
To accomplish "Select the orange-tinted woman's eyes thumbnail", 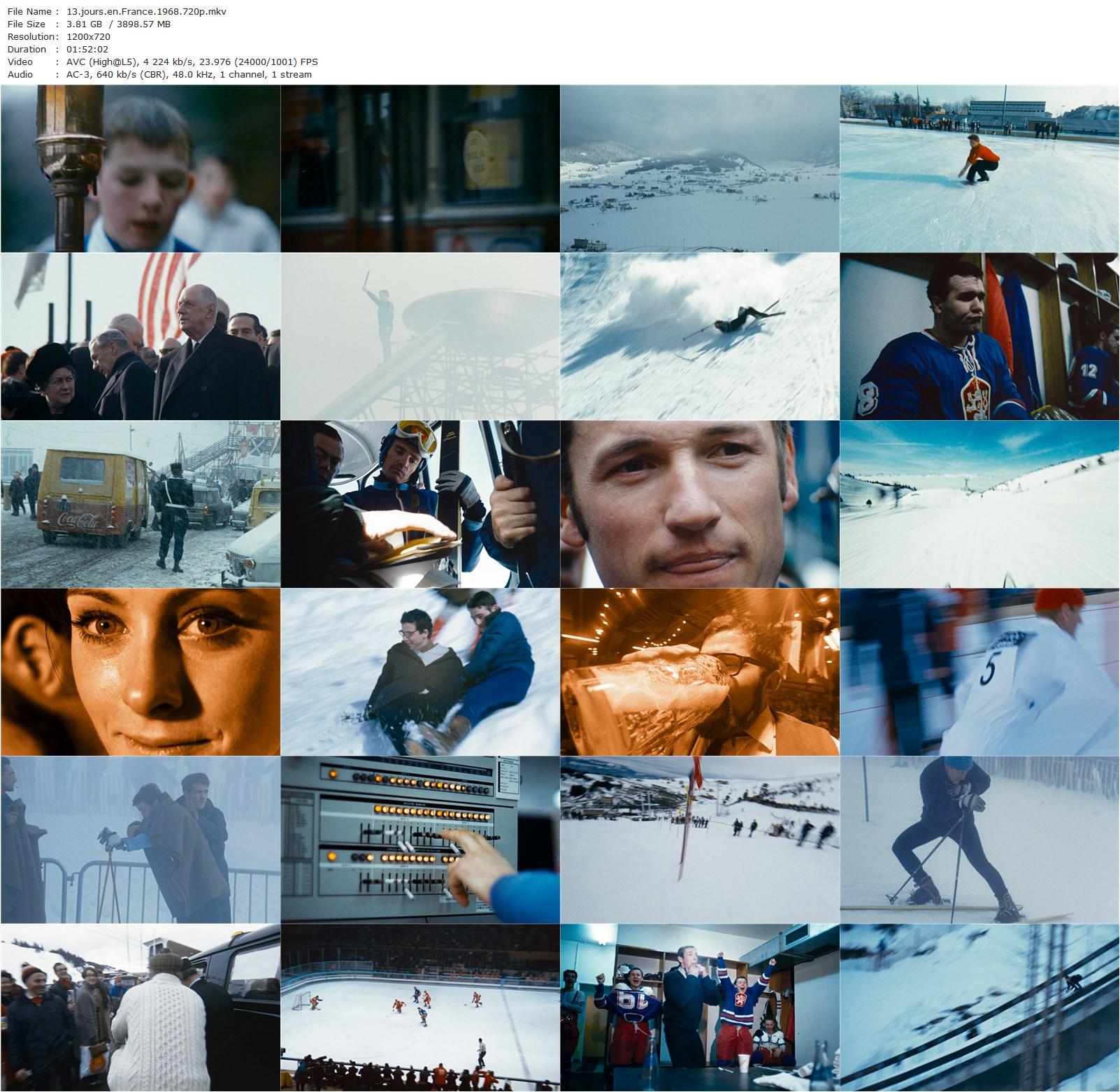I will coord(141,672).
